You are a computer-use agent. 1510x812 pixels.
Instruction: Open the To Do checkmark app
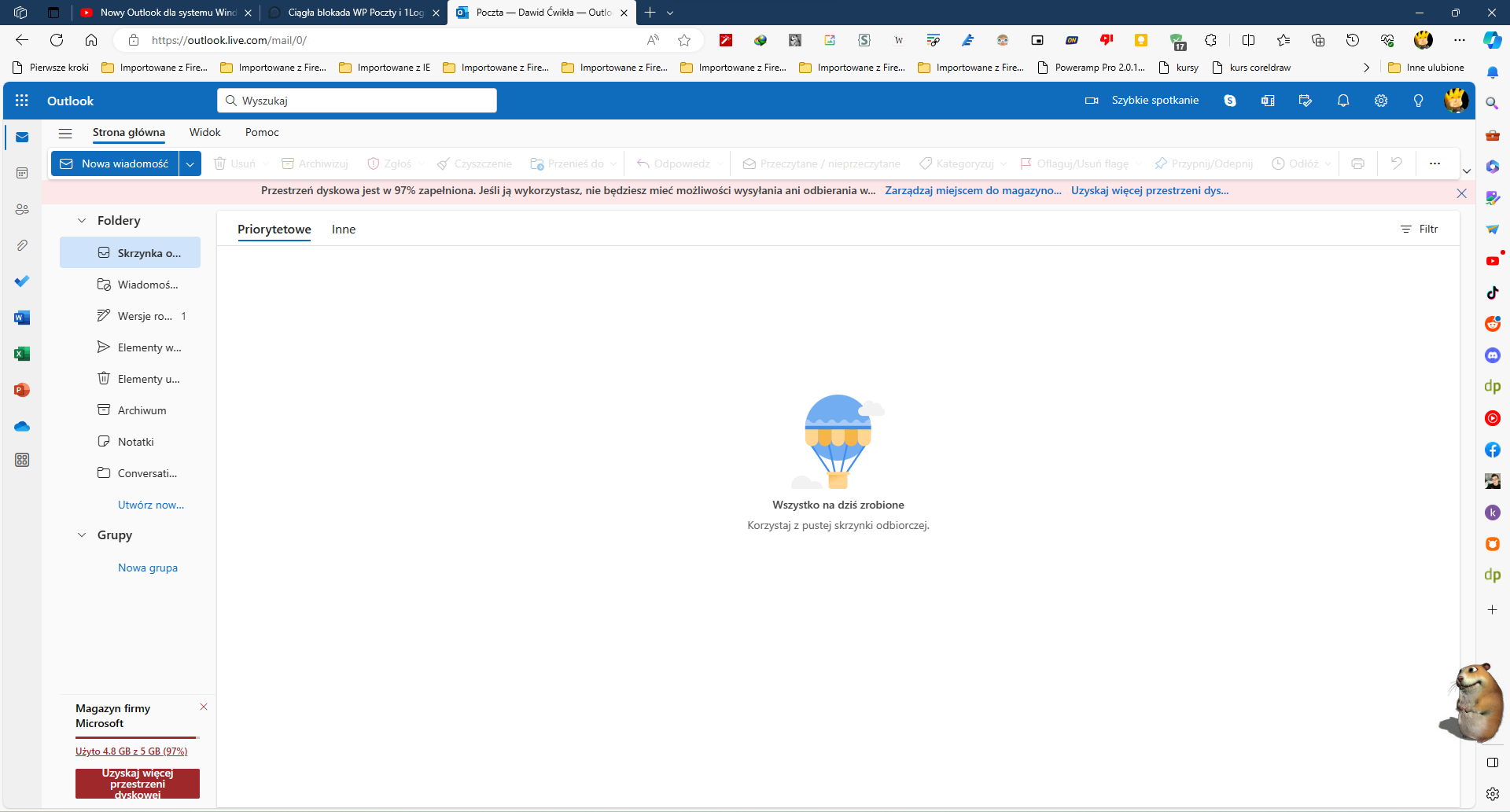(22, 281)
